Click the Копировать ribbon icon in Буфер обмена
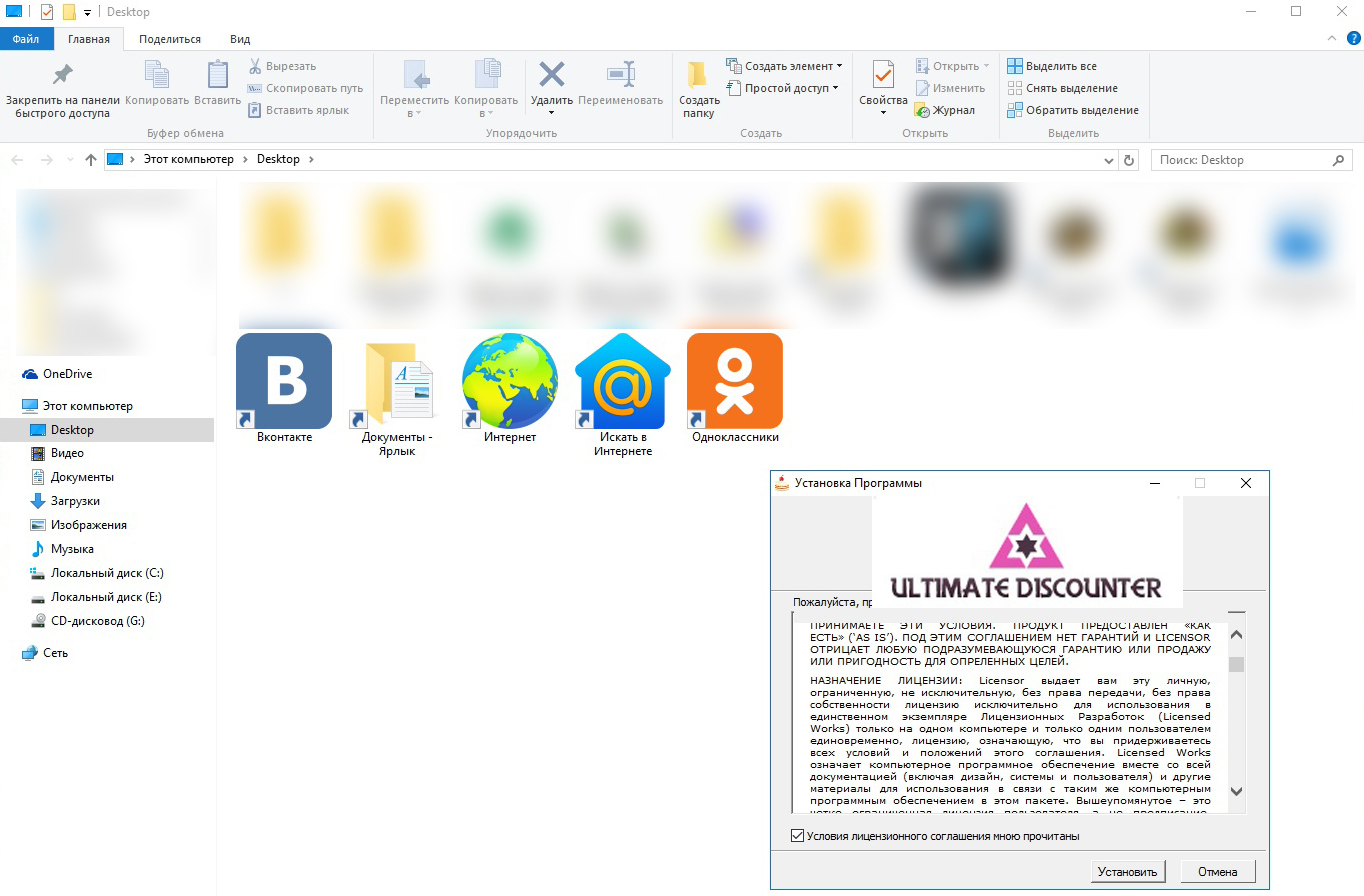The height and width of the screenshot is (896, 1364). (157, 75)
